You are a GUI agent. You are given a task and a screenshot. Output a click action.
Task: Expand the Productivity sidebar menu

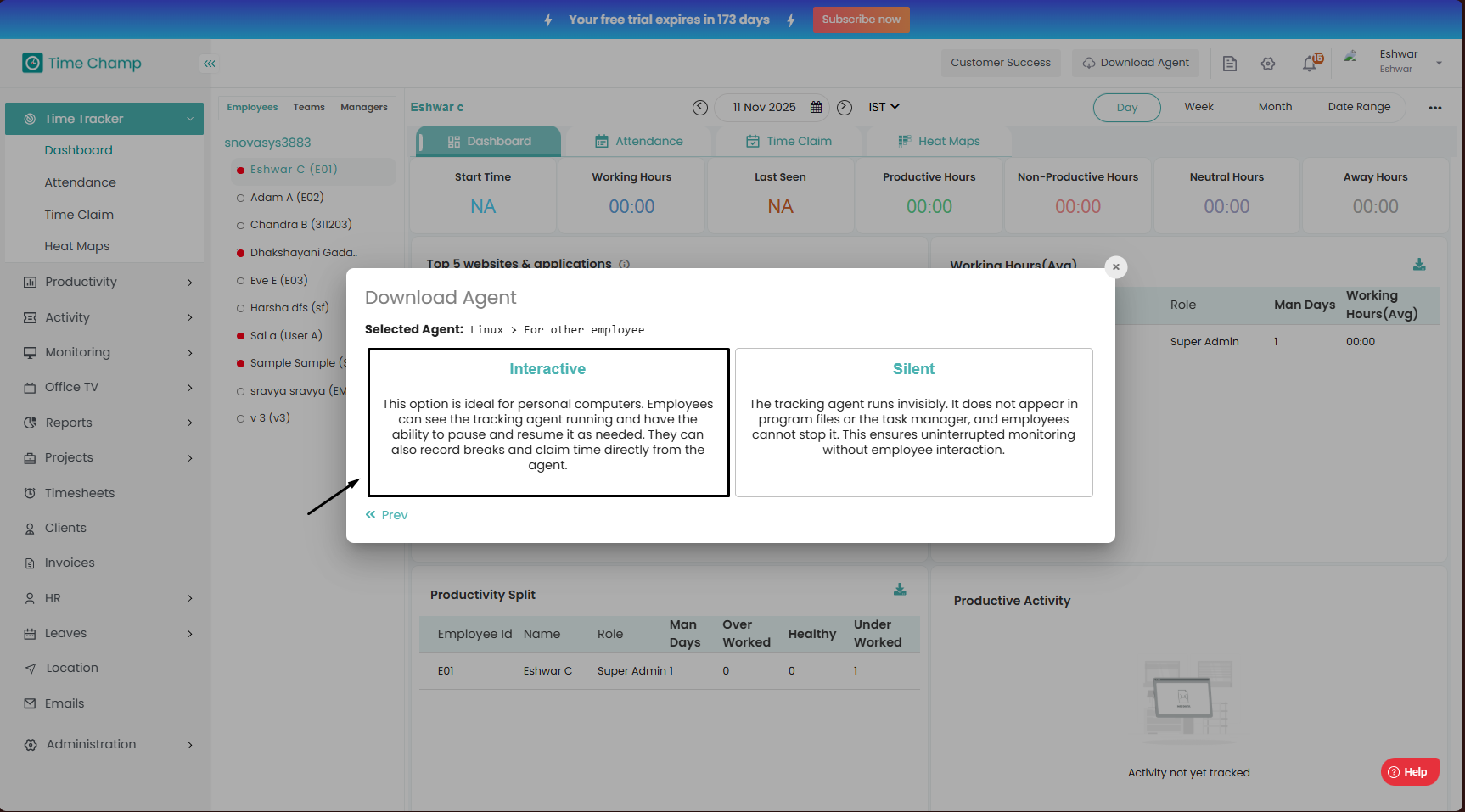(x=105, y=282)
